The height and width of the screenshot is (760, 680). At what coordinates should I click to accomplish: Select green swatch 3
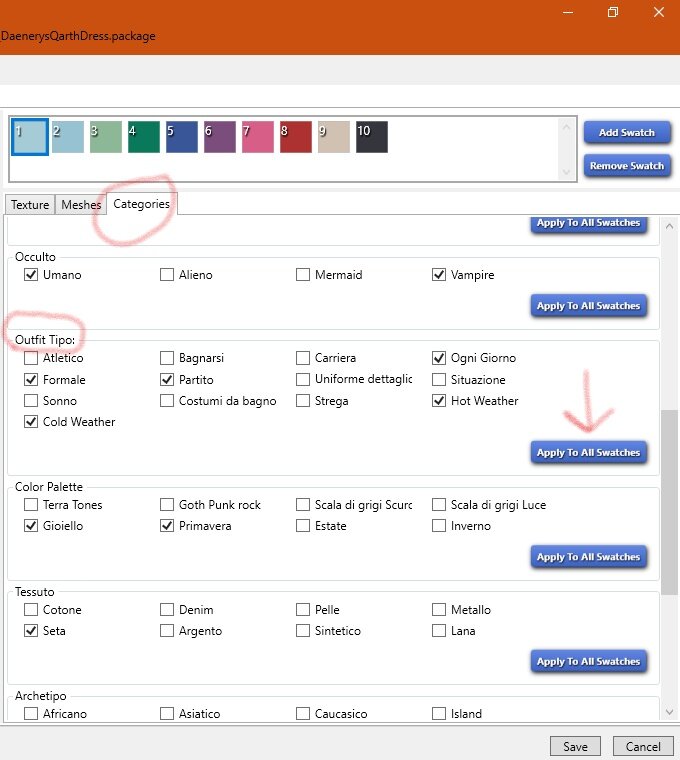(x=106, y=137)
